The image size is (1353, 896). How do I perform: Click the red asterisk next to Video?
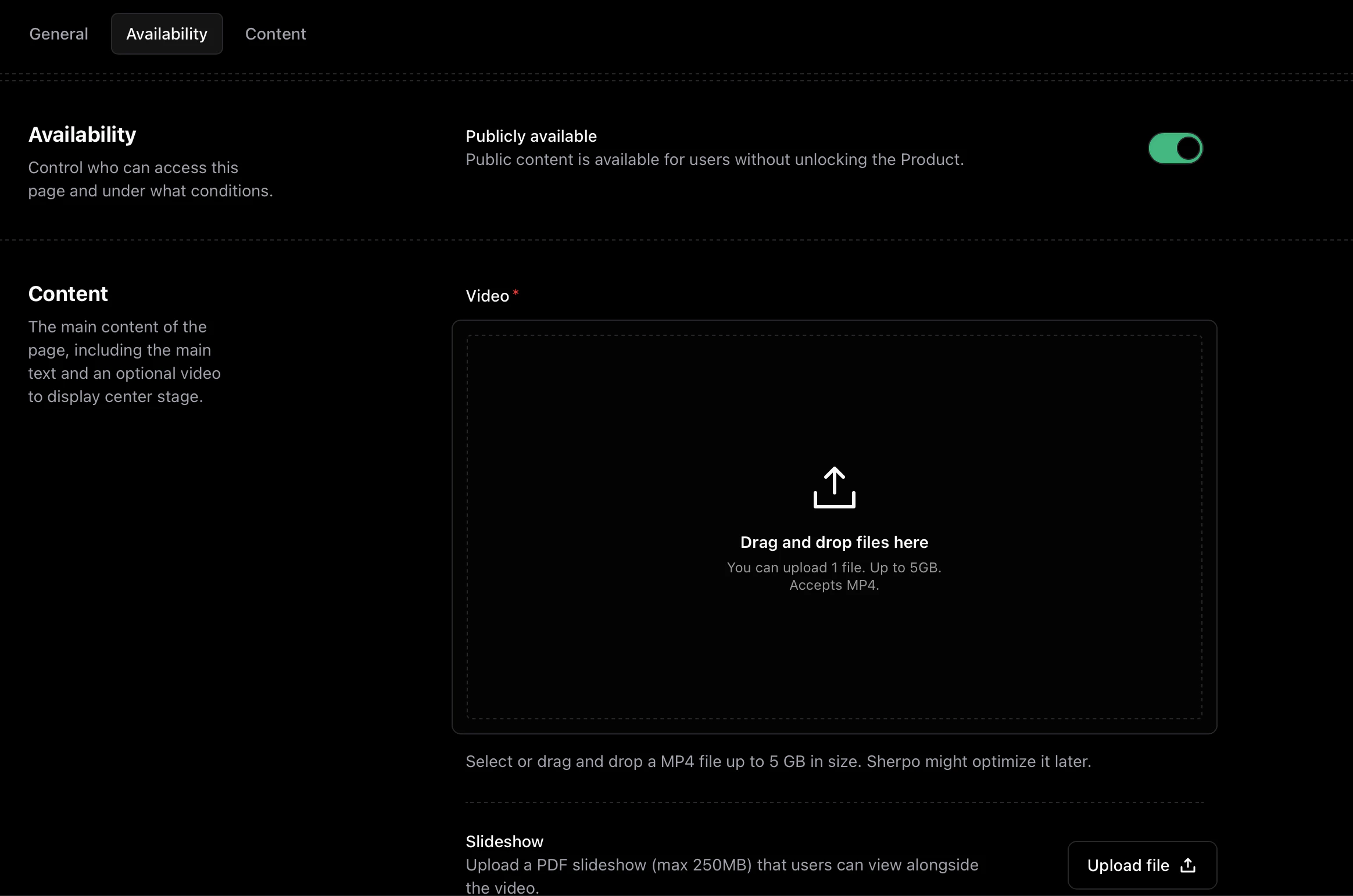point(516,292)
